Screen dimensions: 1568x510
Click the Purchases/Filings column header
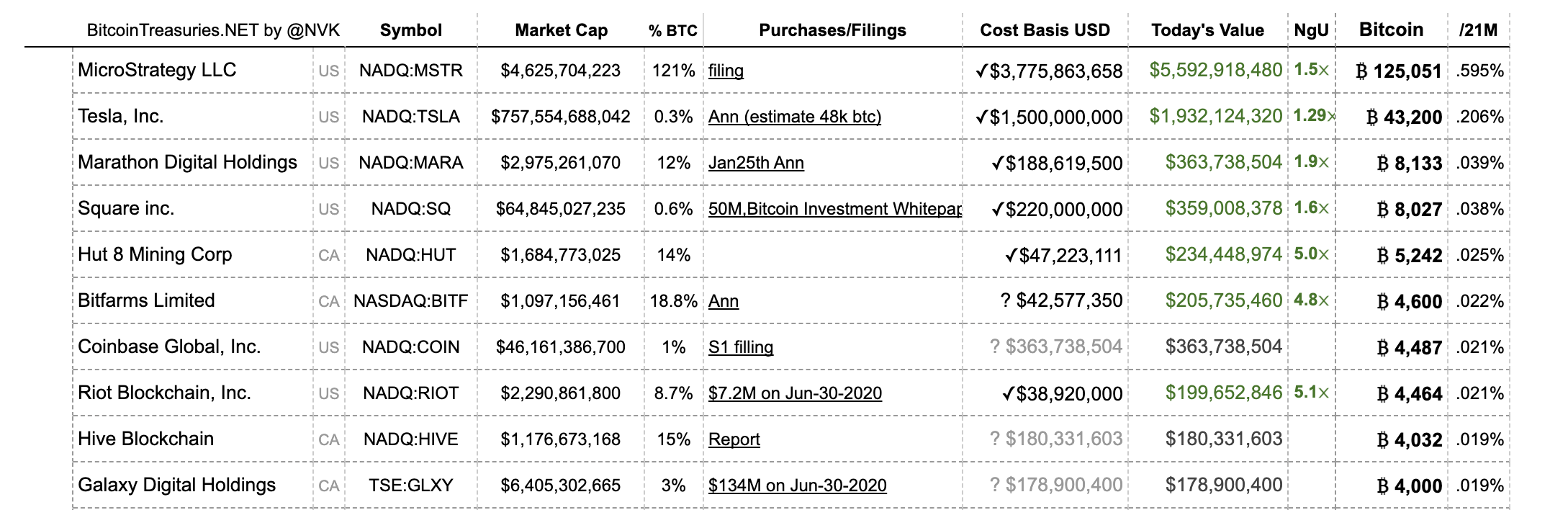click(x=832, y=30)
